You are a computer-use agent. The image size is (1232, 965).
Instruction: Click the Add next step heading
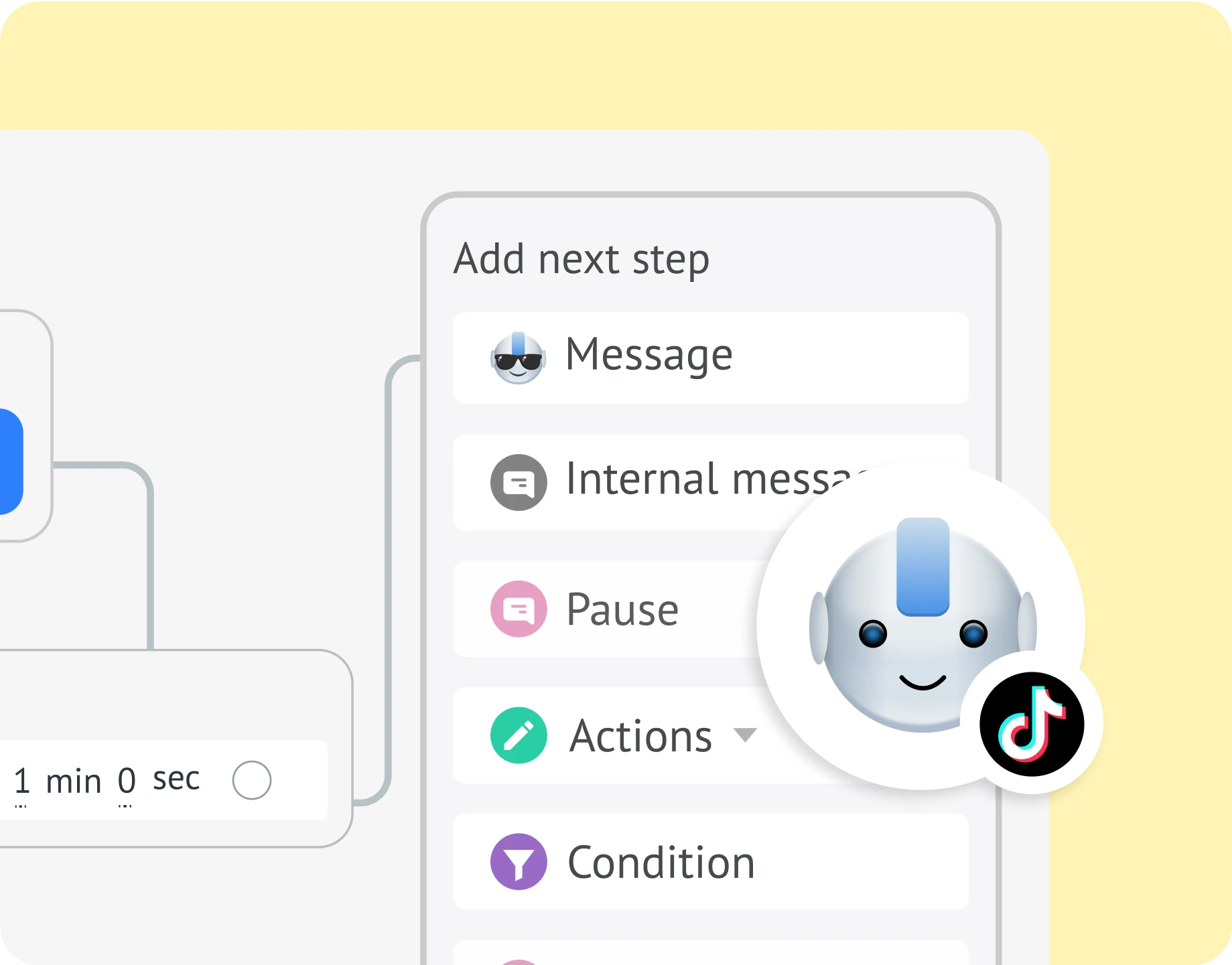[x=581, y=259]
